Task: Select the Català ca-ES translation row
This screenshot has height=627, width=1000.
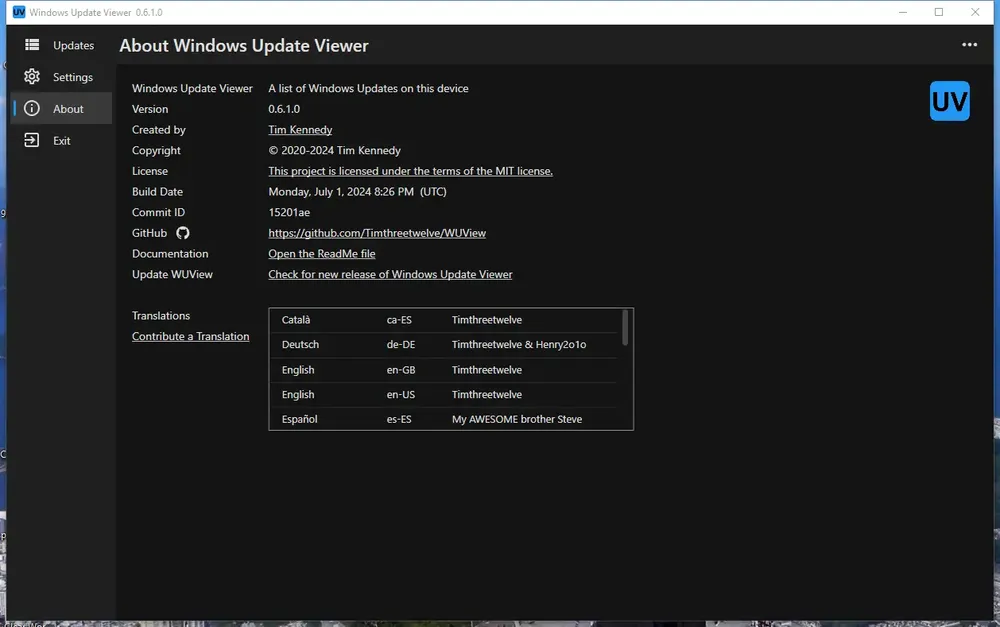Action: click(445, 320)
